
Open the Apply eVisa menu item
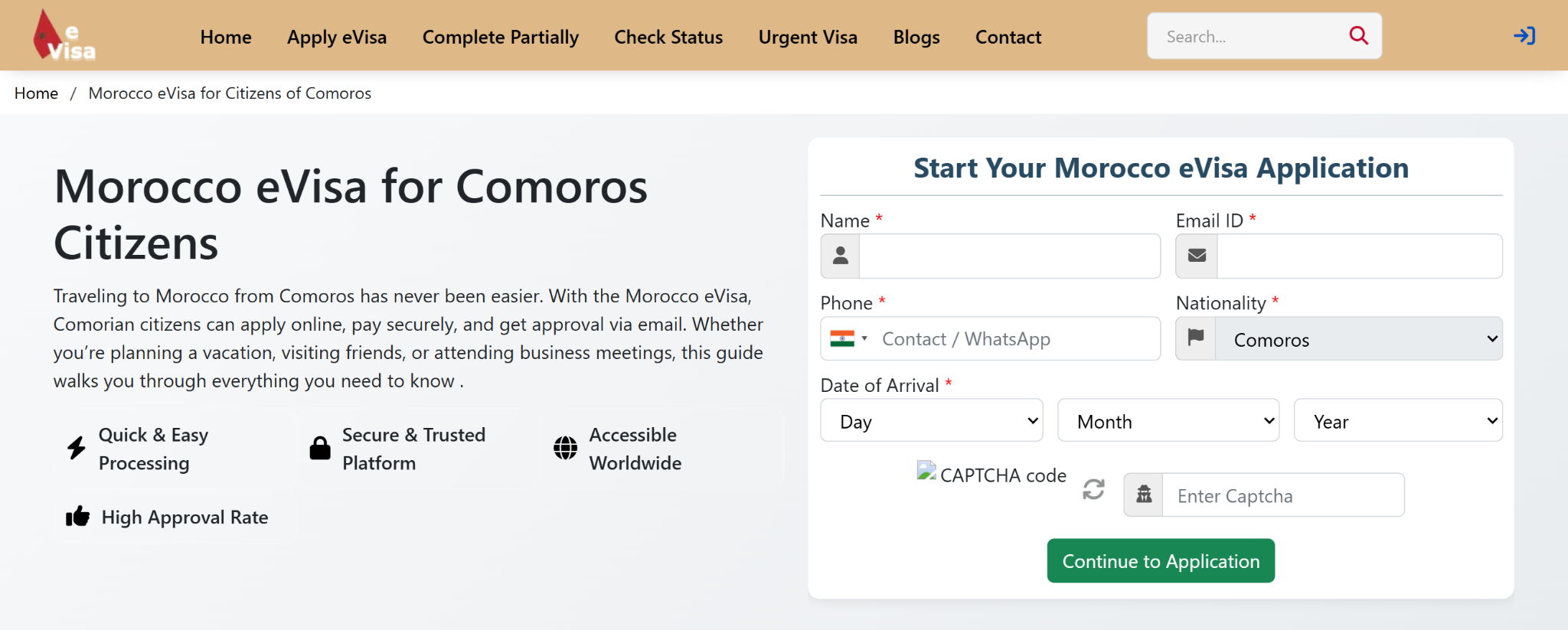[x=337, y=37]
